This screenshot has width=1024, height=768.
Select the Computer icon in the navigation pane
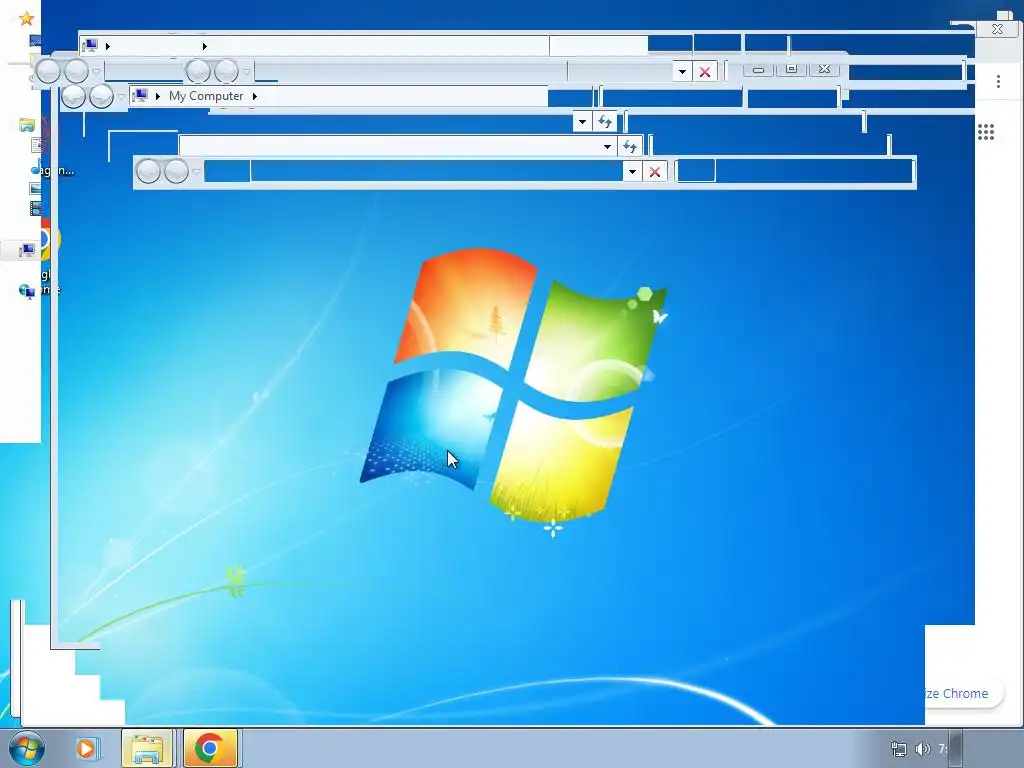pyautogui.click(x=27, y=250)
